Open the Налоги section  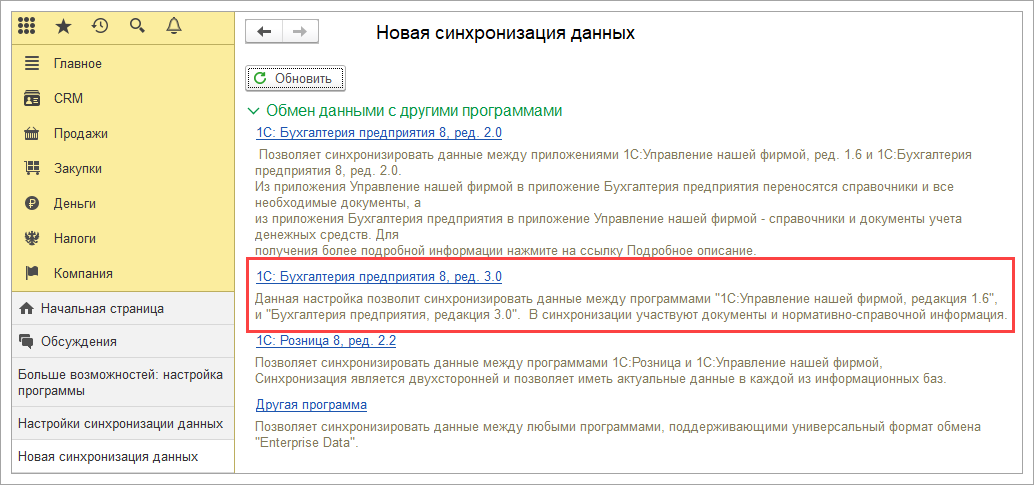point(123,238)
